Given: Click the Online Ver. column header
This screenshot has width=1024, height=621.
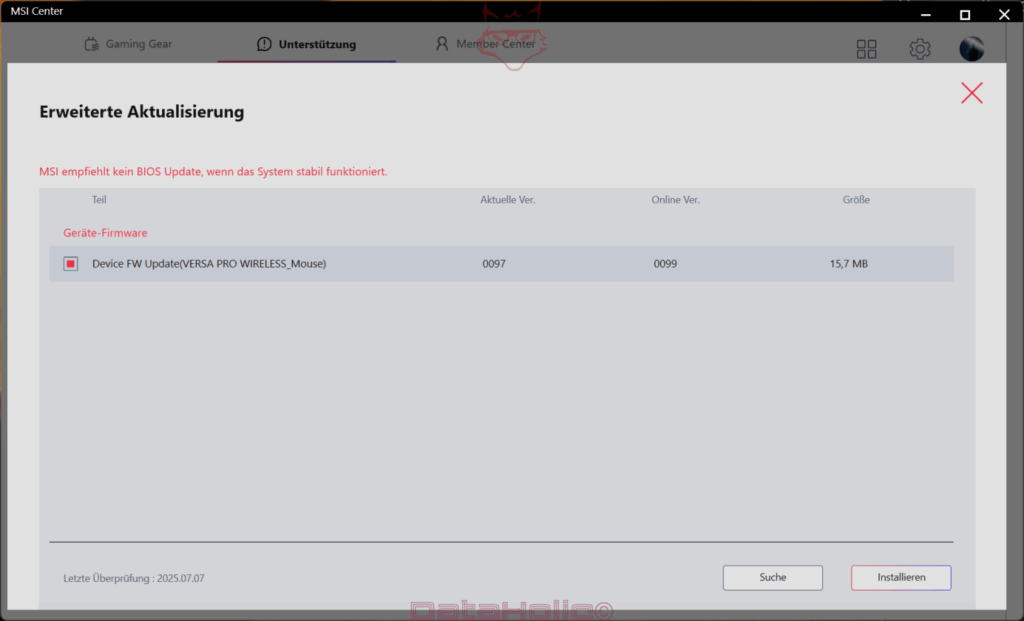Looking at the screenshot, I should click(x=675, y=200).
